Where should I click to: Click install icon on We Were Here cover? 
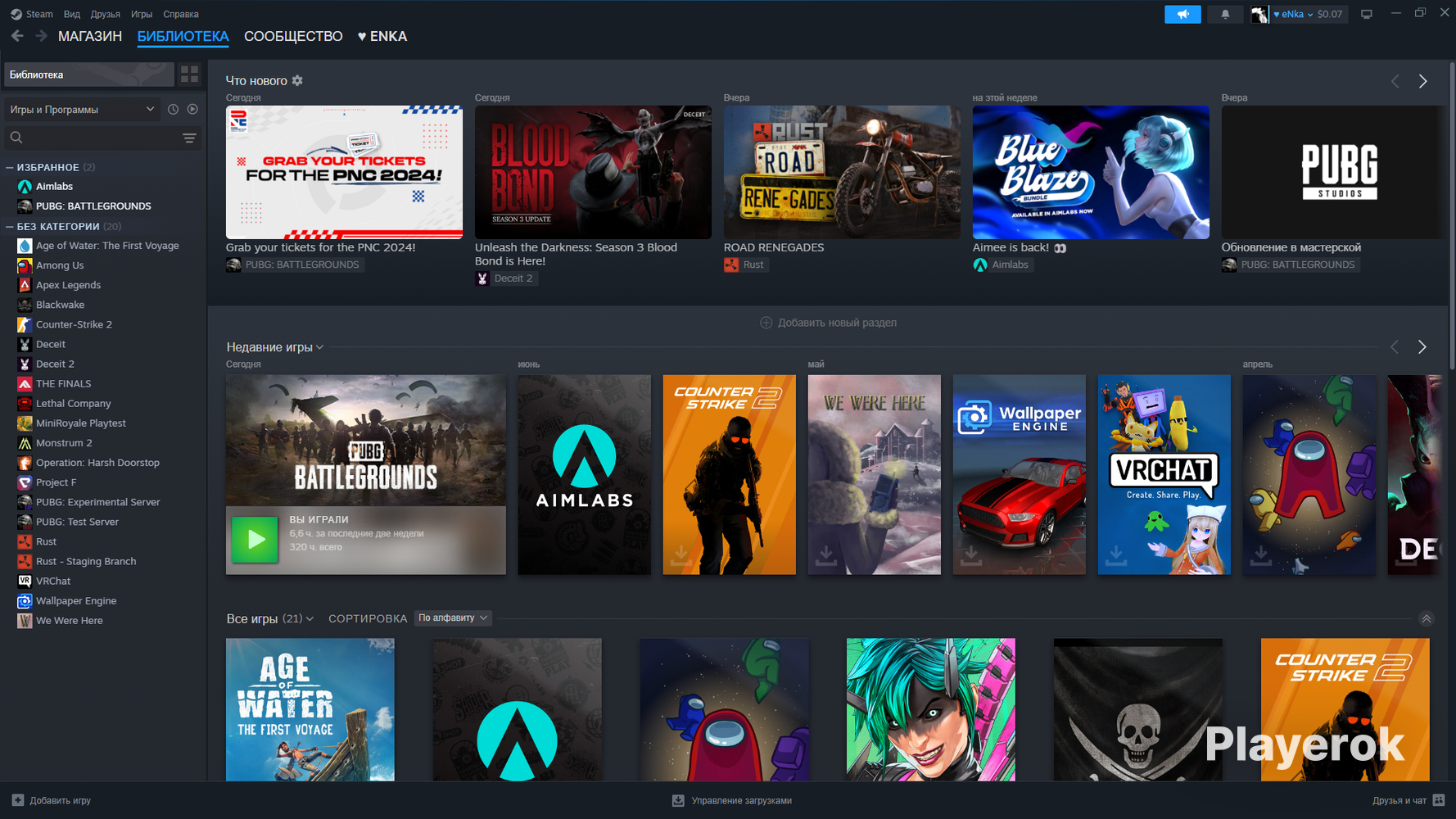[825, 556]
